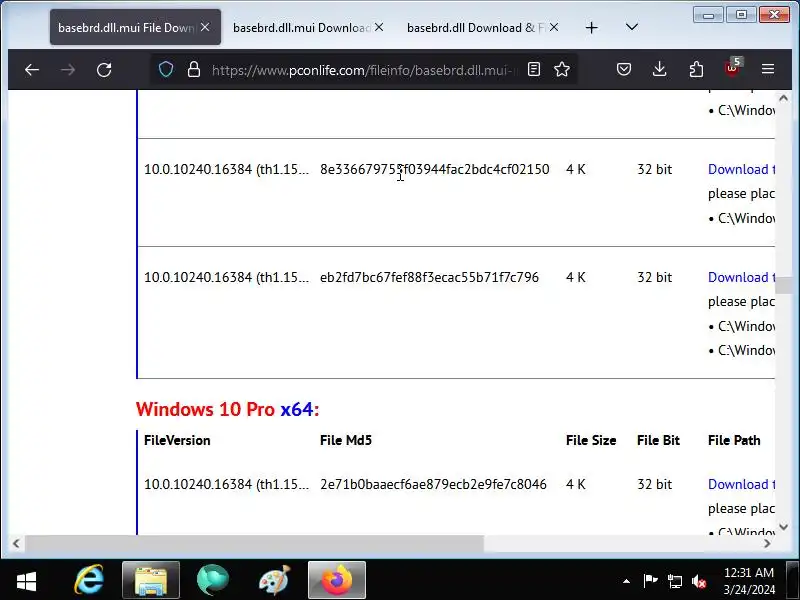Open the Windows Start menu
Viewport: 800px width, 600px height.
(x=27, y=581)
